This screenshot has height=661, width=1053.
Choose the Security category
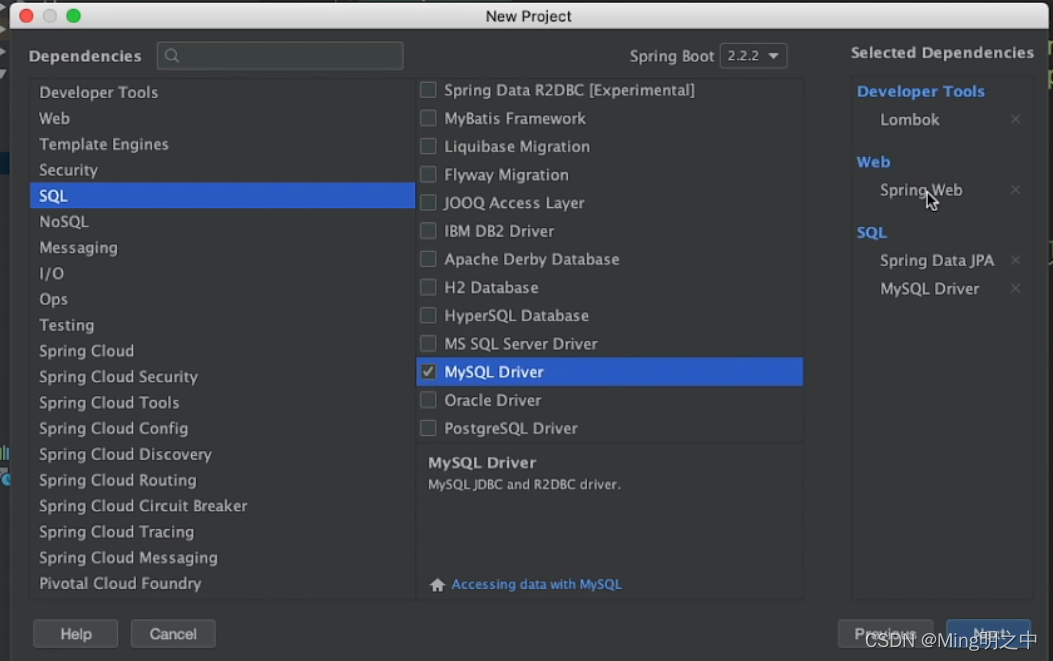tap(222, 170)
